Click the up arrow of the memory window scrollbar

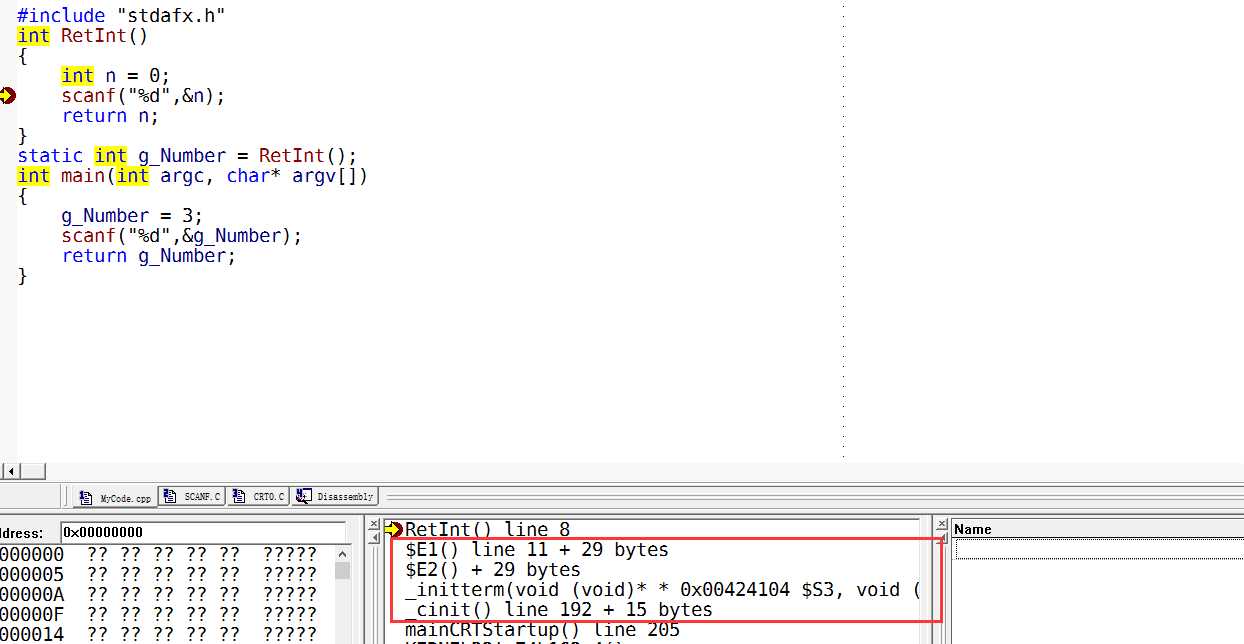(342, 553)
